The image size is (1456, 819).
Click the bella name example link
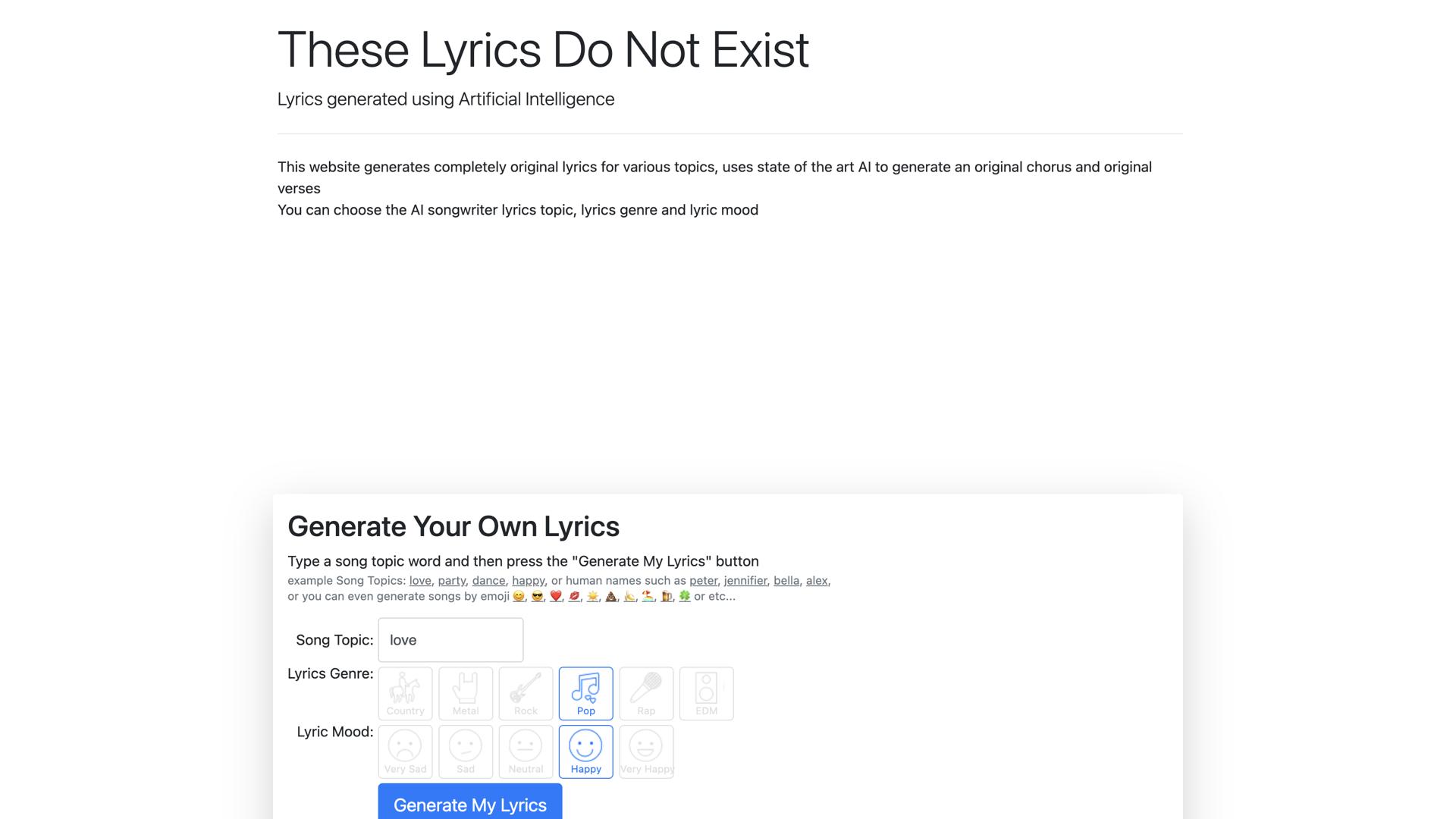point(786,580)
